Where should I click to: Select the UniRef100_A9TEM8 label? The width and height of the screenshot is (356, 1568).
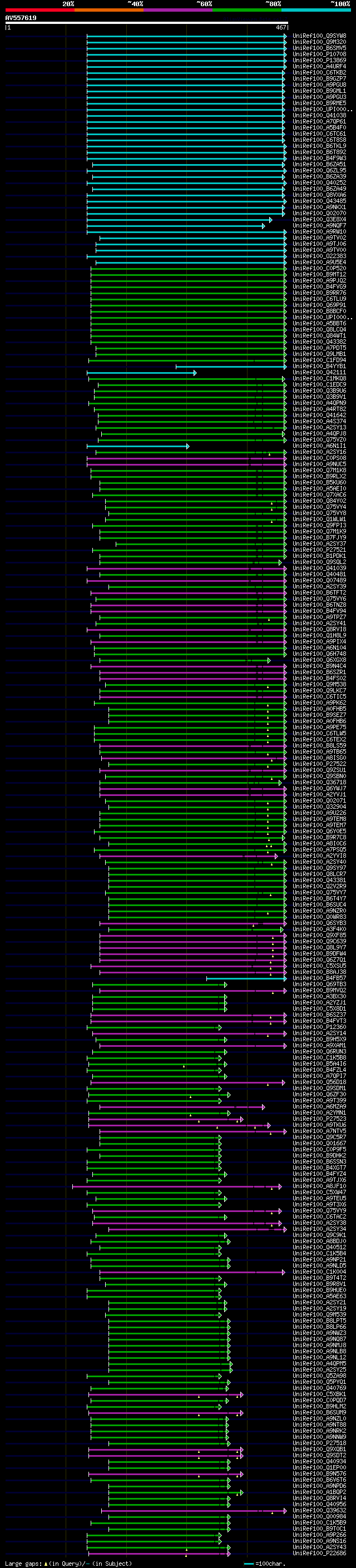click(x=319, y=819)
